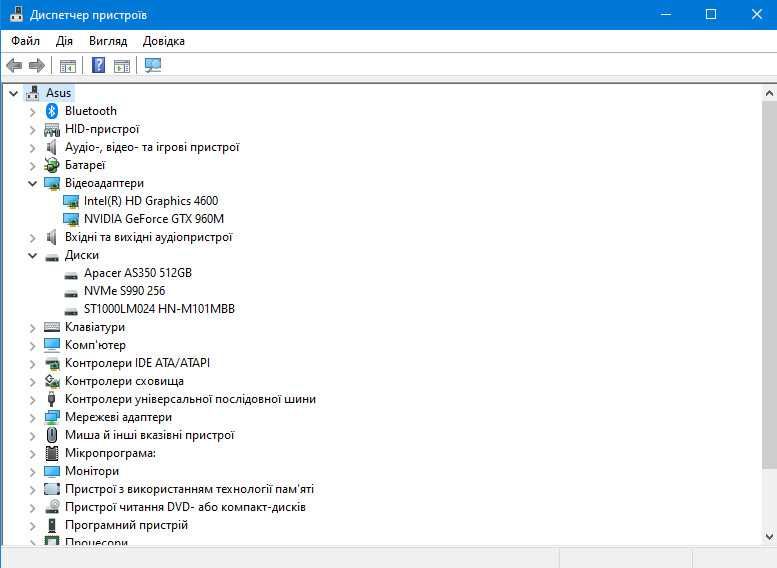This screenshot has height=568, width=777.
Task: Click the icon next to NVIDIA GeForce GTX 960M
Action: pos(71,219)
